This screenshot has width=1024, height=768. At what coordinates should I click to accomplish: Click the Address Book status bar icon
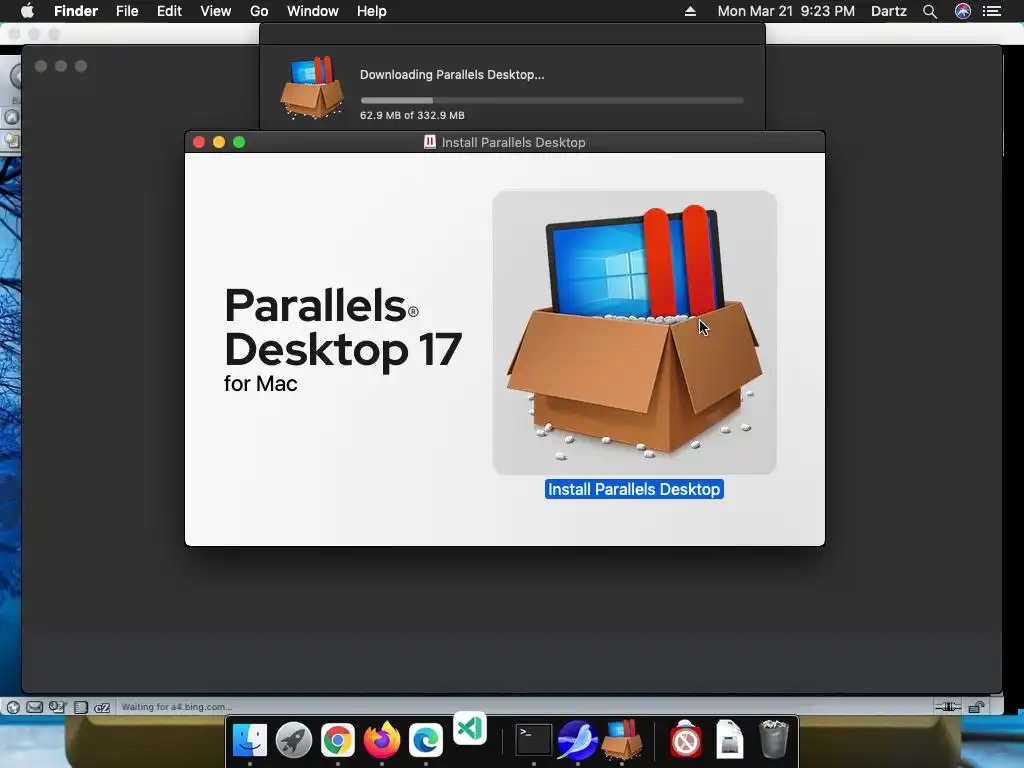click(80, 707)
